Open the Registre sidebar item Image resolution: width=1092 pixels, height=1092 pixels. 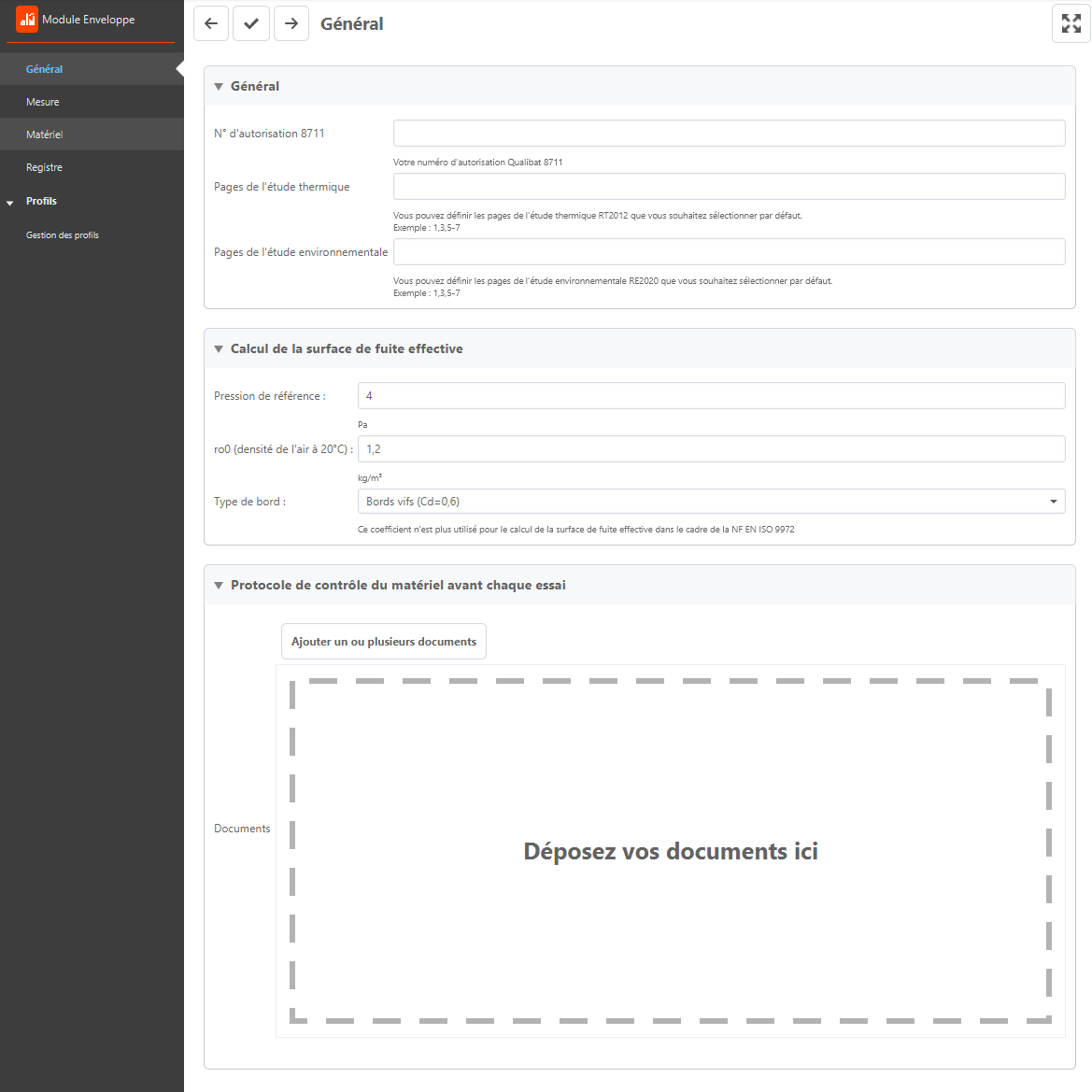pyautogui.click(x=92, y=167)
